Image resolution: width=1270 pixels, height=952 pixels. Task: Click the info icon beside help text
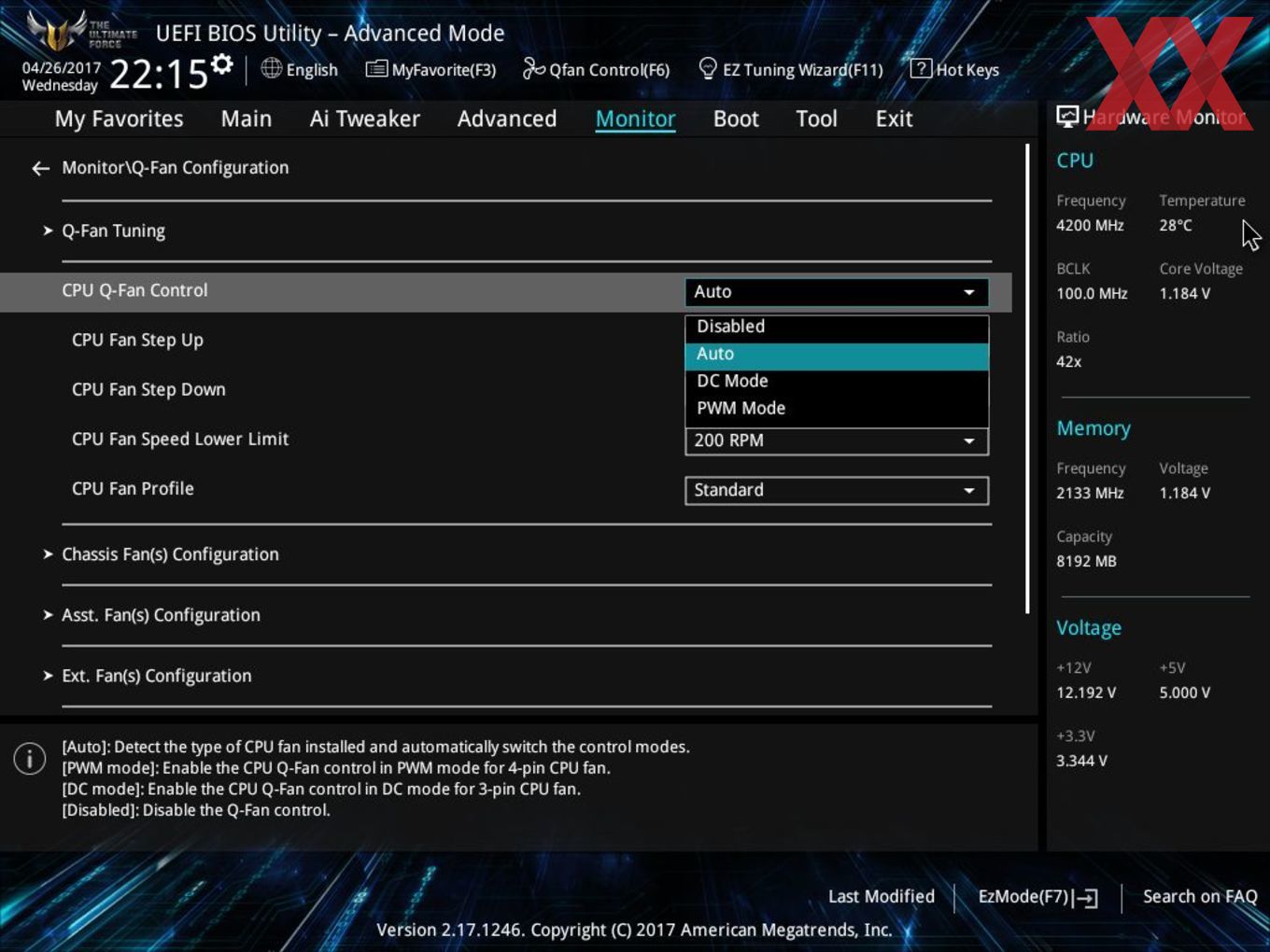tap(30, 758)
